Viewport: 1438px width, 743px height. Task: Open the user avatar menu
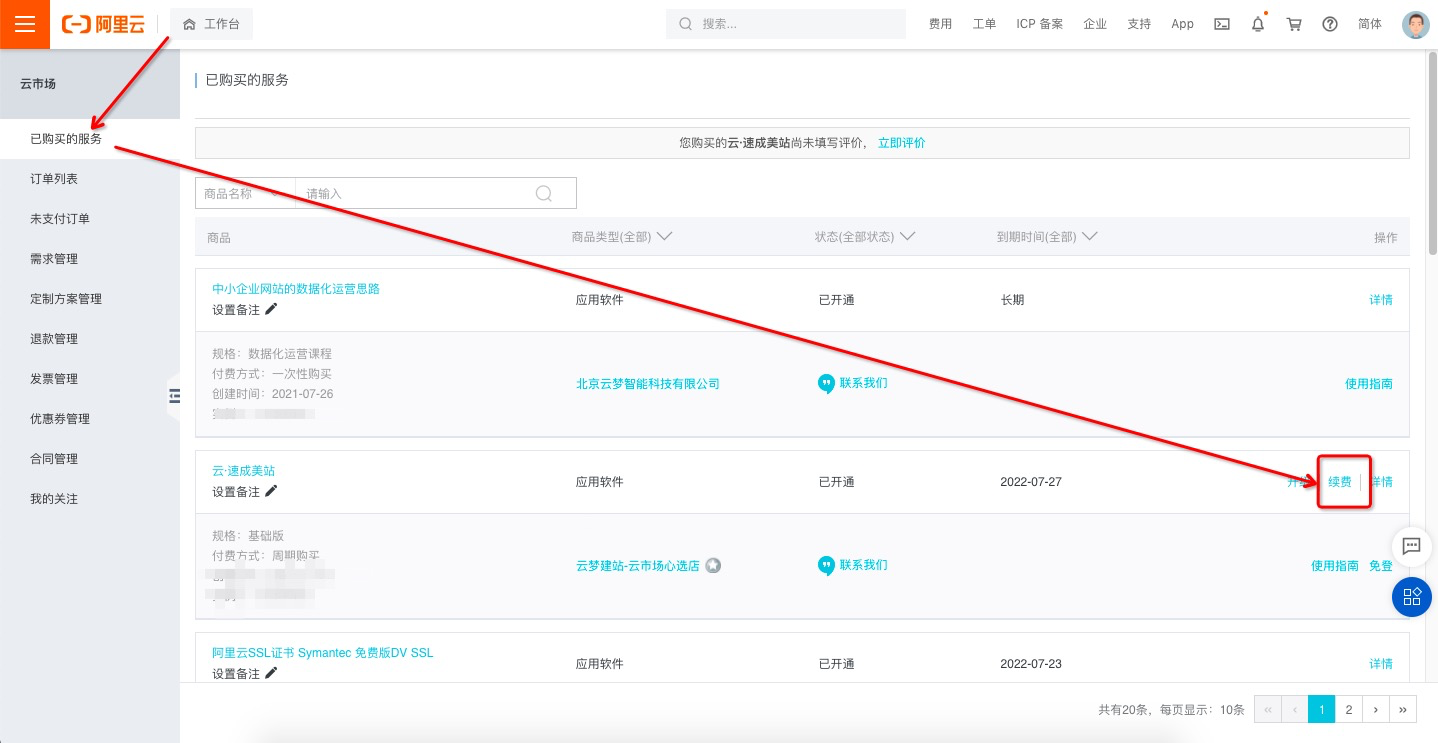1415,24
